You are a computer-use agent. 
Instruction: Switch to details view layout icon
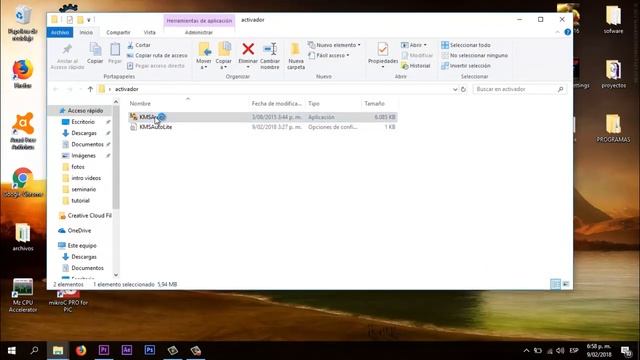click(555, 284)
